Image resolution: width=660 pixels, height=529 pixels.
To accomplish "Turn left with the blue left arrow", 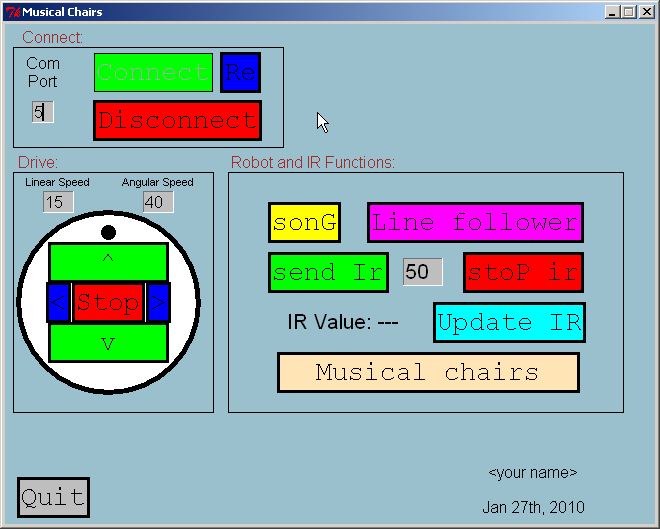I will tap(58, 302).
